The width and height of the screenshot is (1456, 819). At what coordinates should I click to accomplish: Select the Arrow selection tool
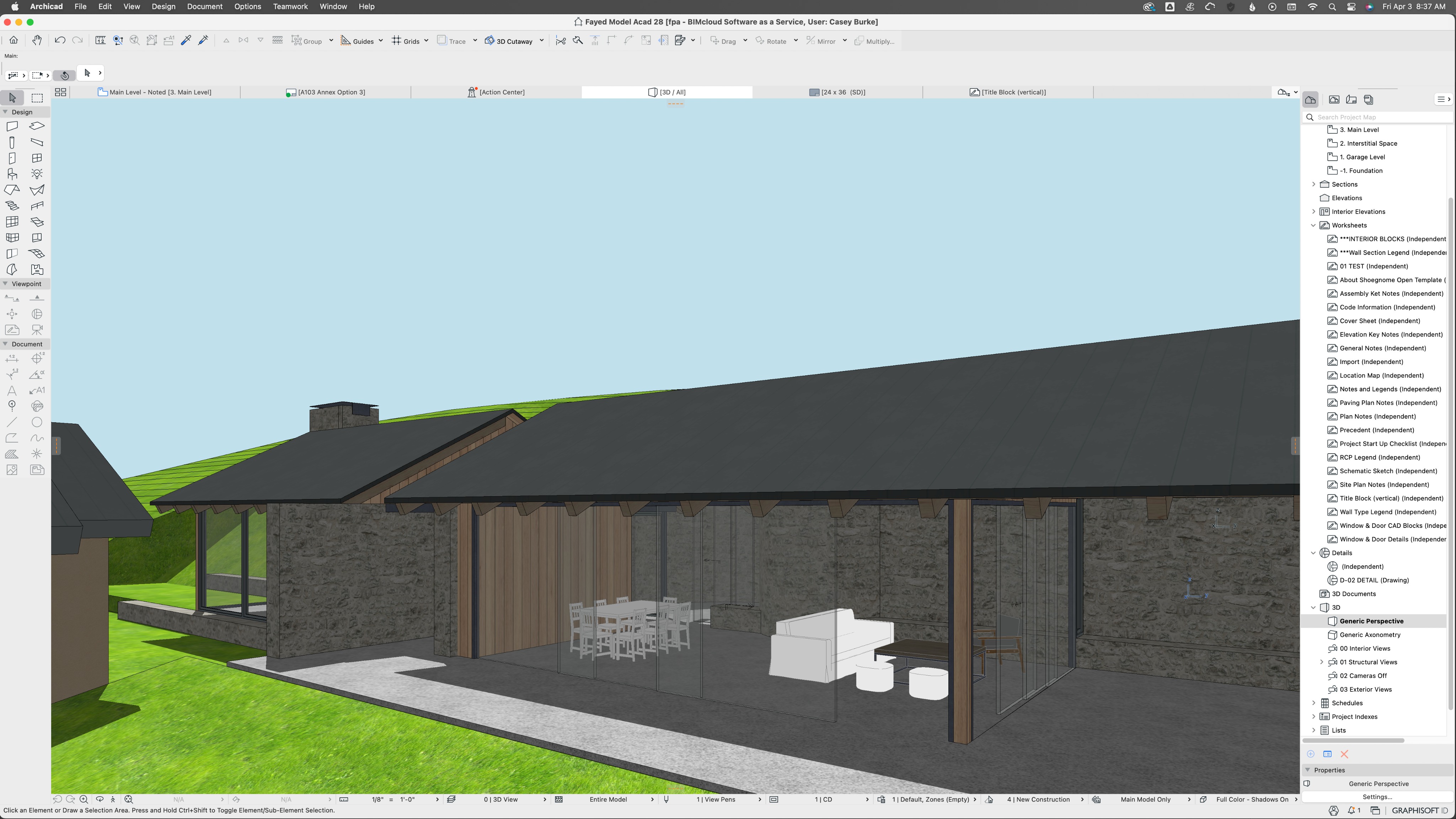tap(12, 98)
